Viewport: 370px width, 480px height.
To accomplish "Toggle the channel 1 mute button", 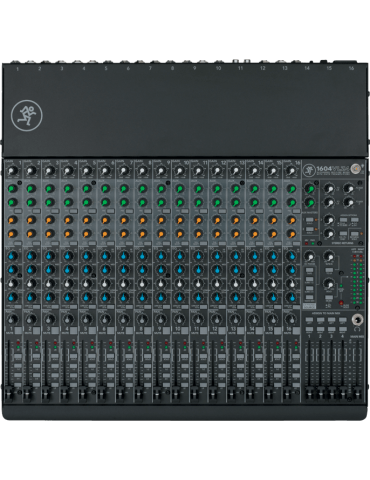I will coord(18,330).
